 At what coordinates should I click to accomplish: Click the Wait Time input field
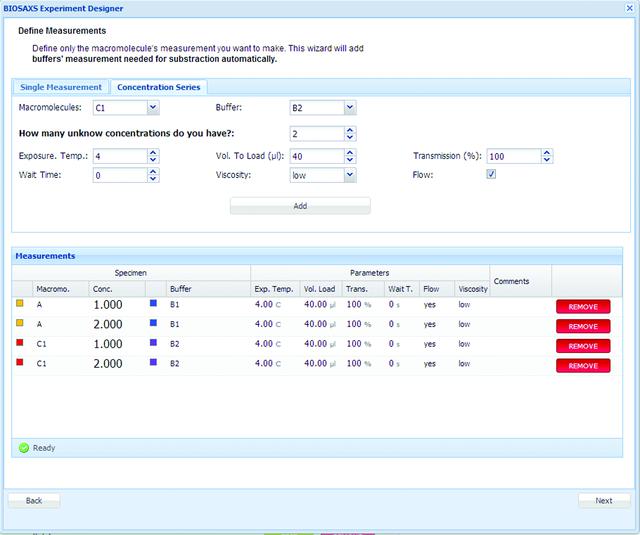coord(120,175)
